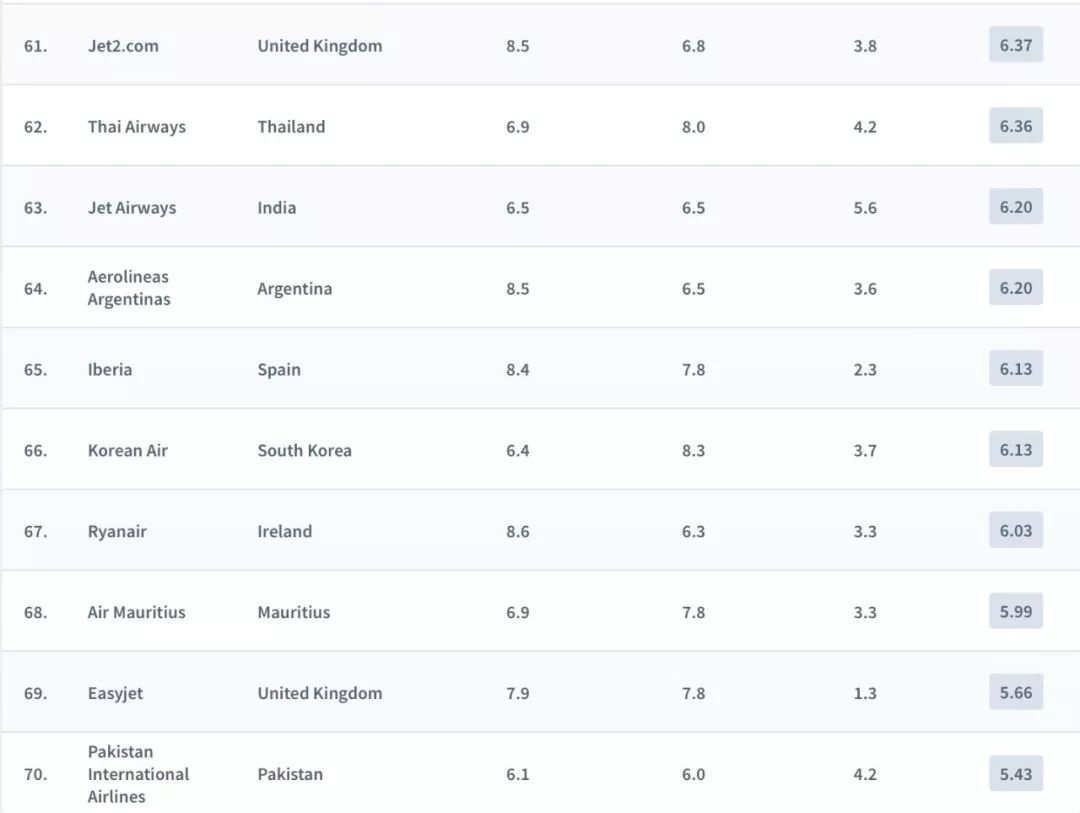This screenshot has height=813, width=1080.
Task: Select the Iberia airline name
Action: tap(109, 370)
